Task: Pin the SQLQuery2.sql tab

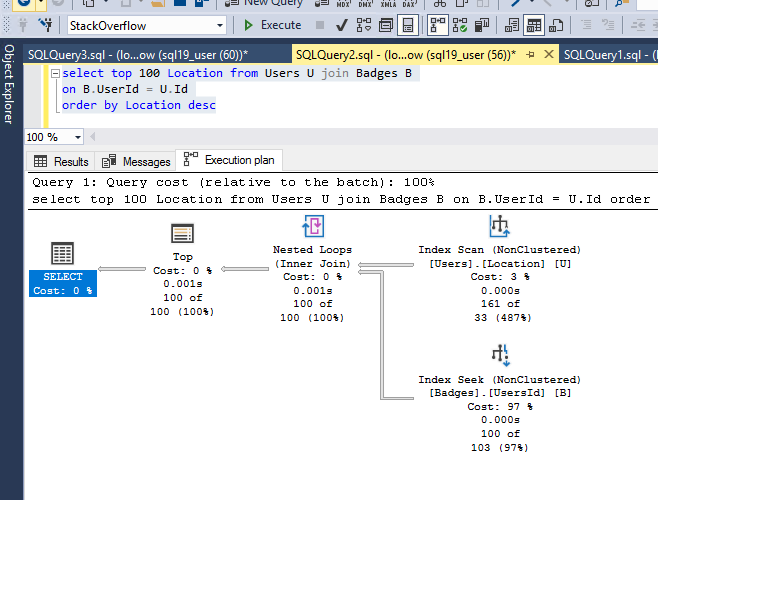Action: [x=530, y=55]
